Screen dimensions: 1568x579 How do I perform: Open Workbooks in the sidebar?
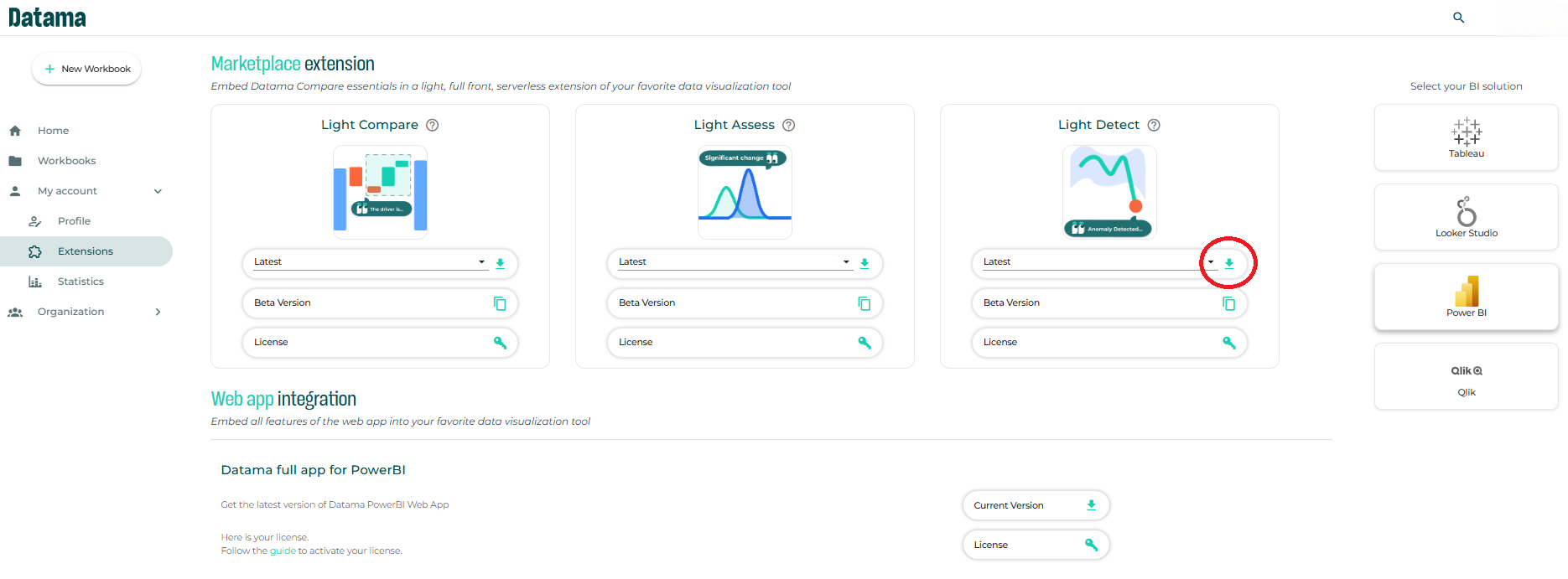66,161
